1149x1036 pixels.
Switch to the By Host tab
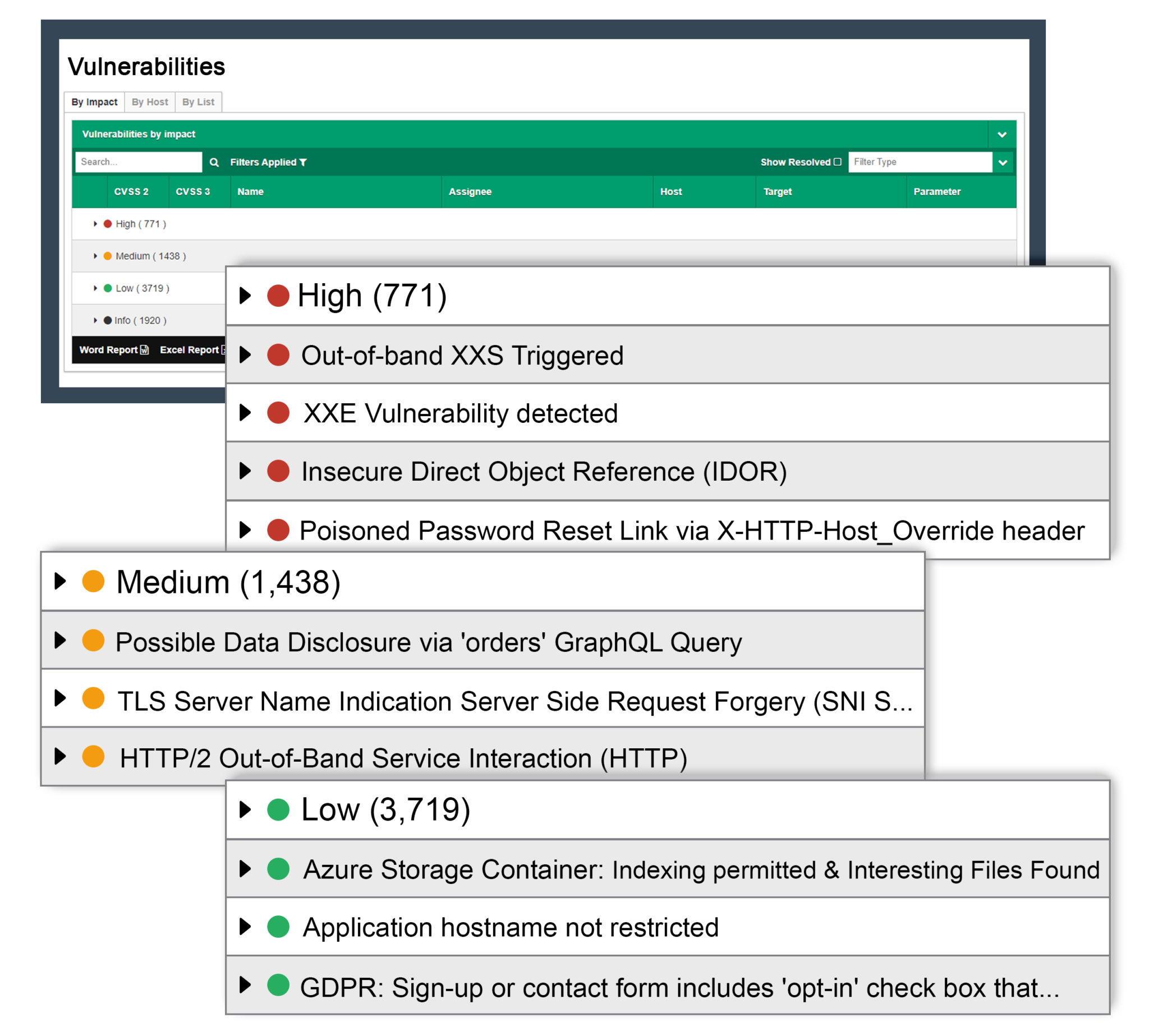coord(149,102)
